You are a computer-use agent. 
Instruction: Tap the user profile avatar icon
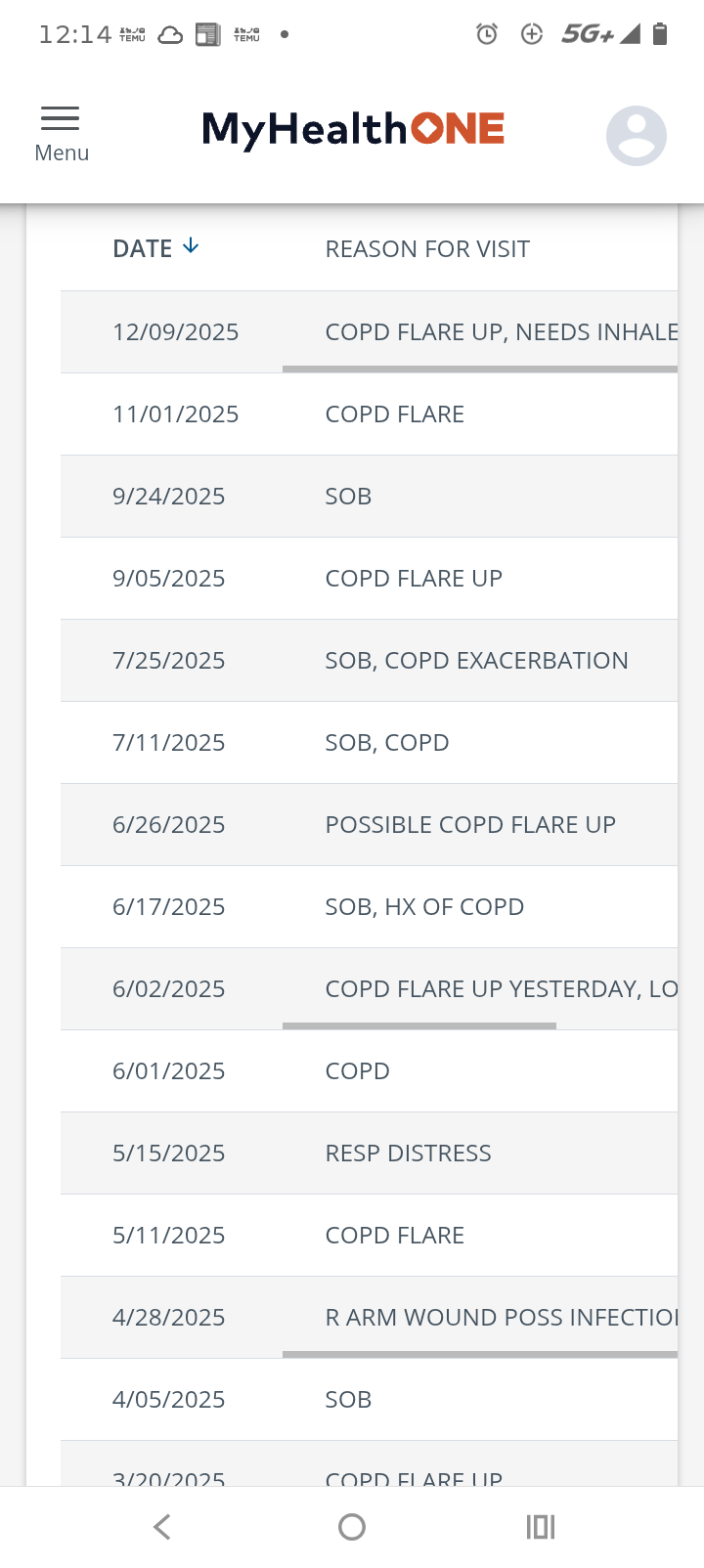pyautogui.click(x=636, y=135)
